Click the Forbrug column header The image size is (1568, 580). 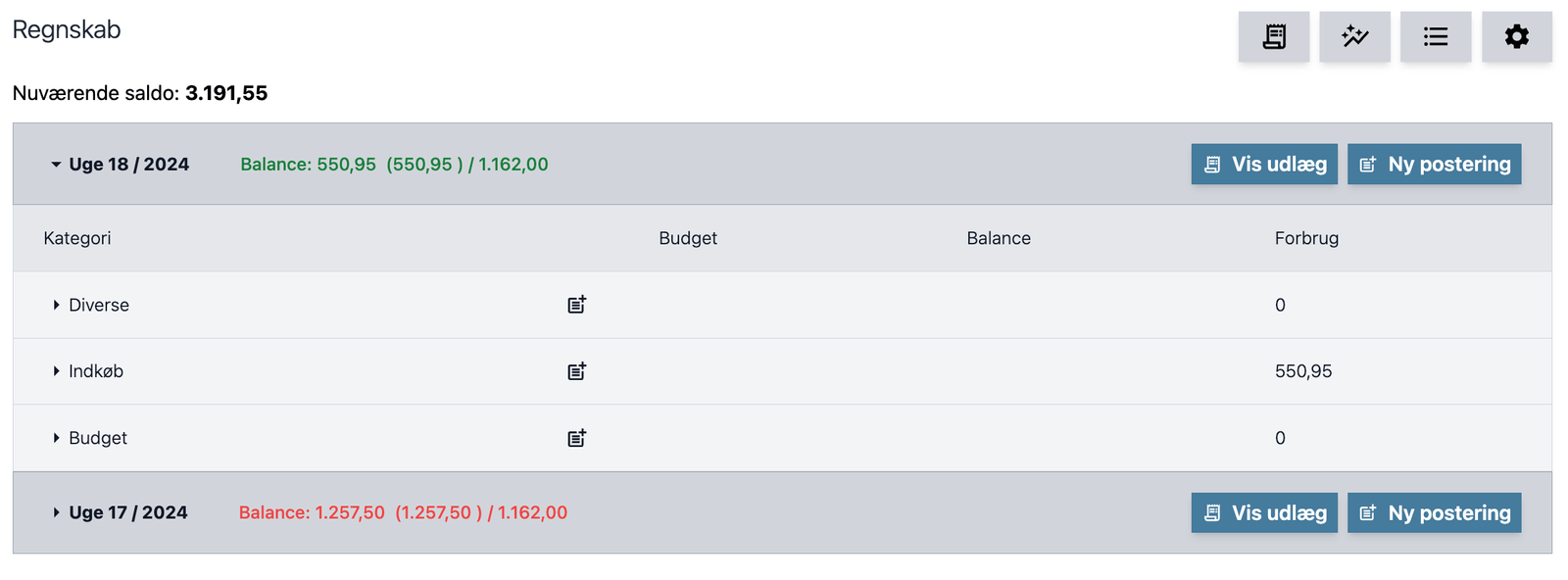click(1306, 238)
